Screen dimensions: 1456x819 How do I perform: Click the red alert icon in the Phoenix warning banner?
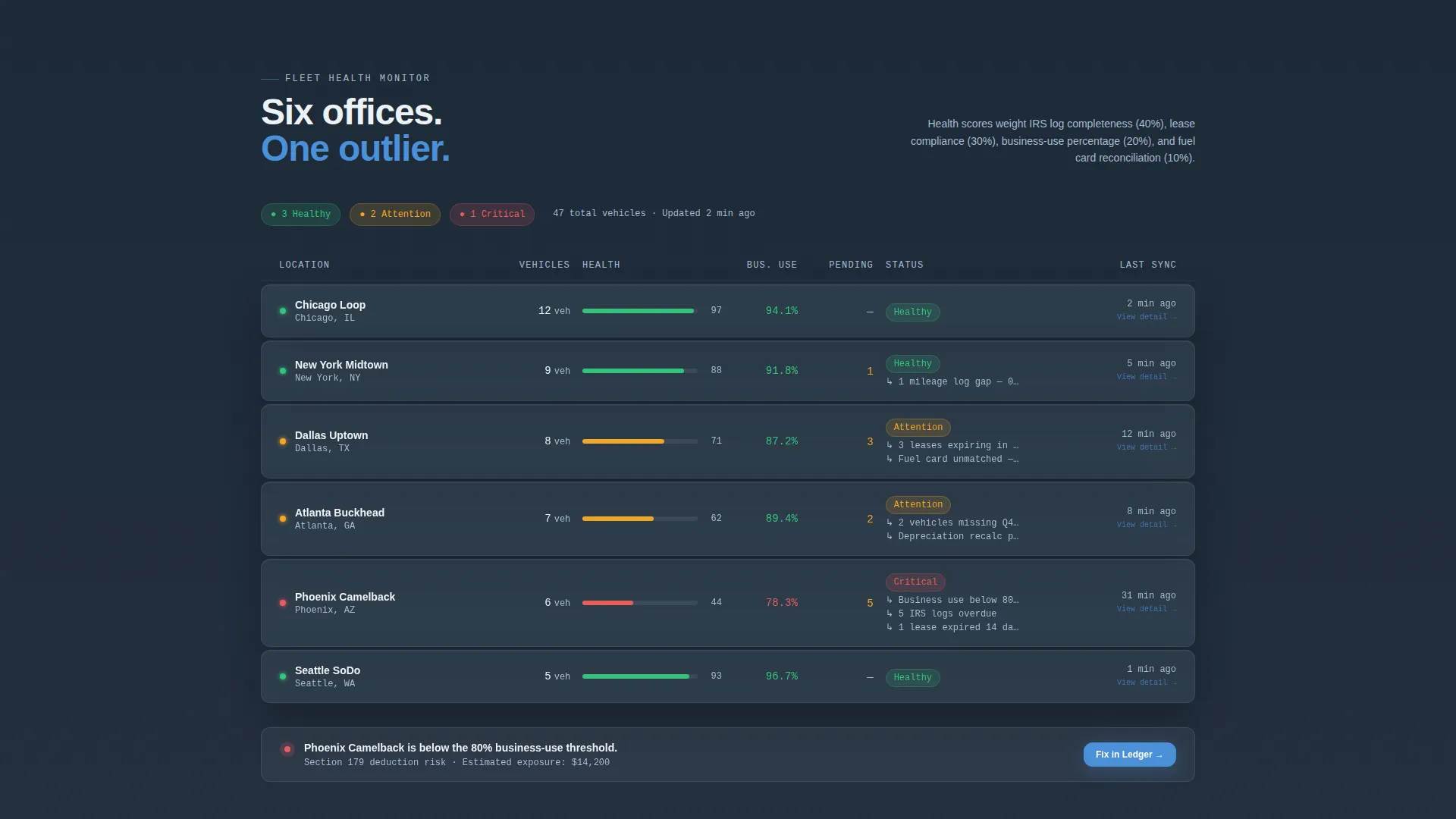tap(287, 749)
